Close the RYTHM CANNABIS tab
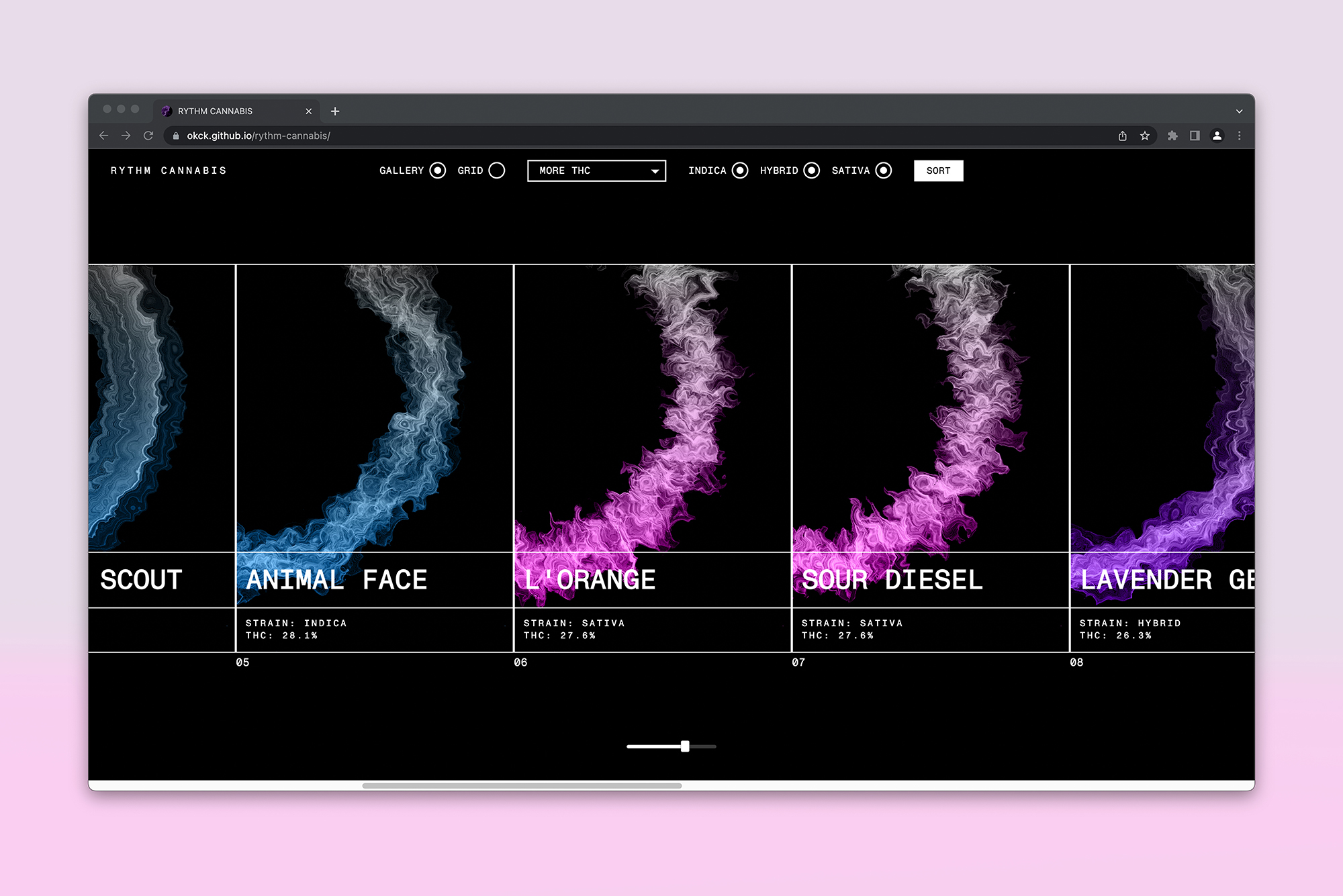This screenshot has height=896, width=1343. [x=309, y=111]
